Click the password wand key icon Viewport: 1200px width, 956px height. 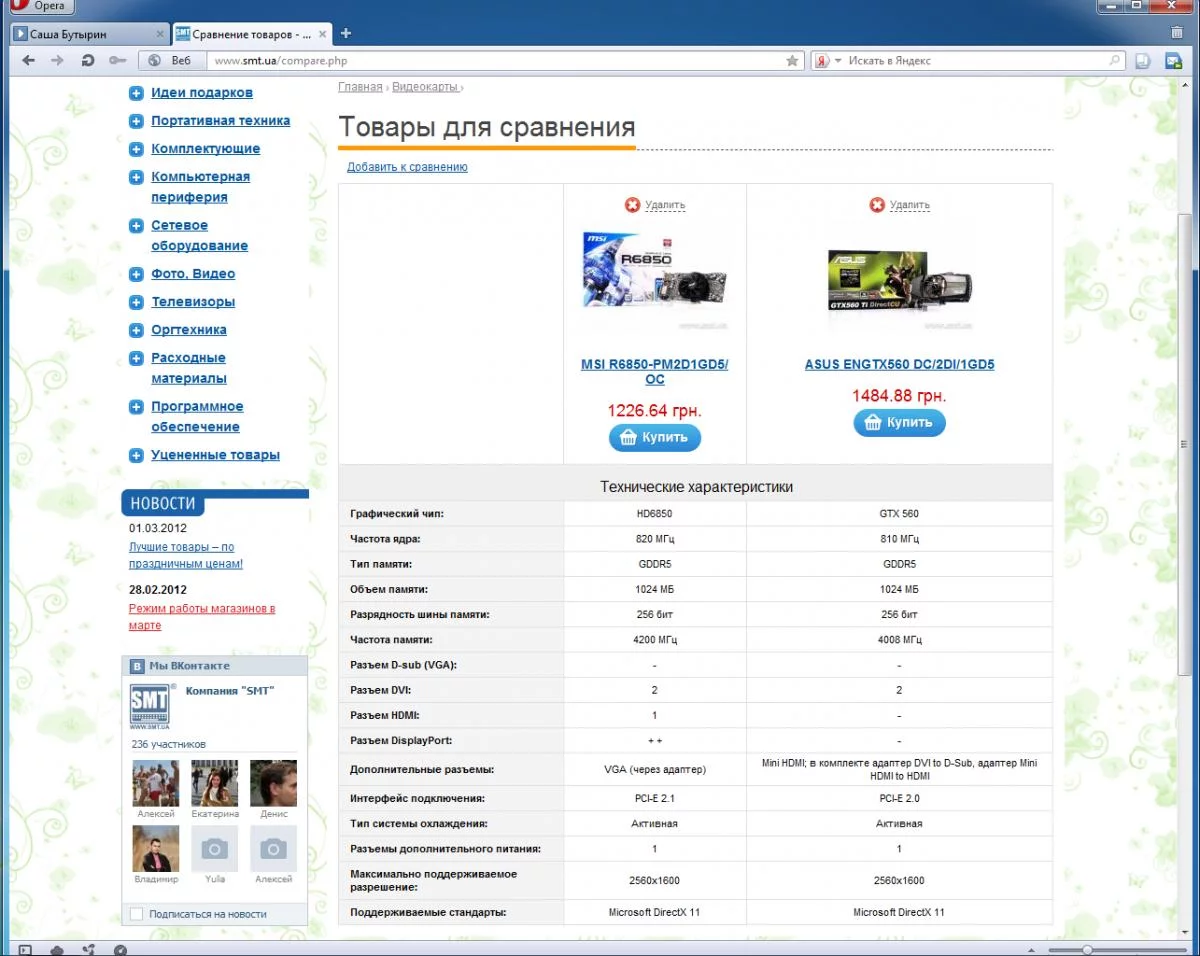tap(117, 61)
